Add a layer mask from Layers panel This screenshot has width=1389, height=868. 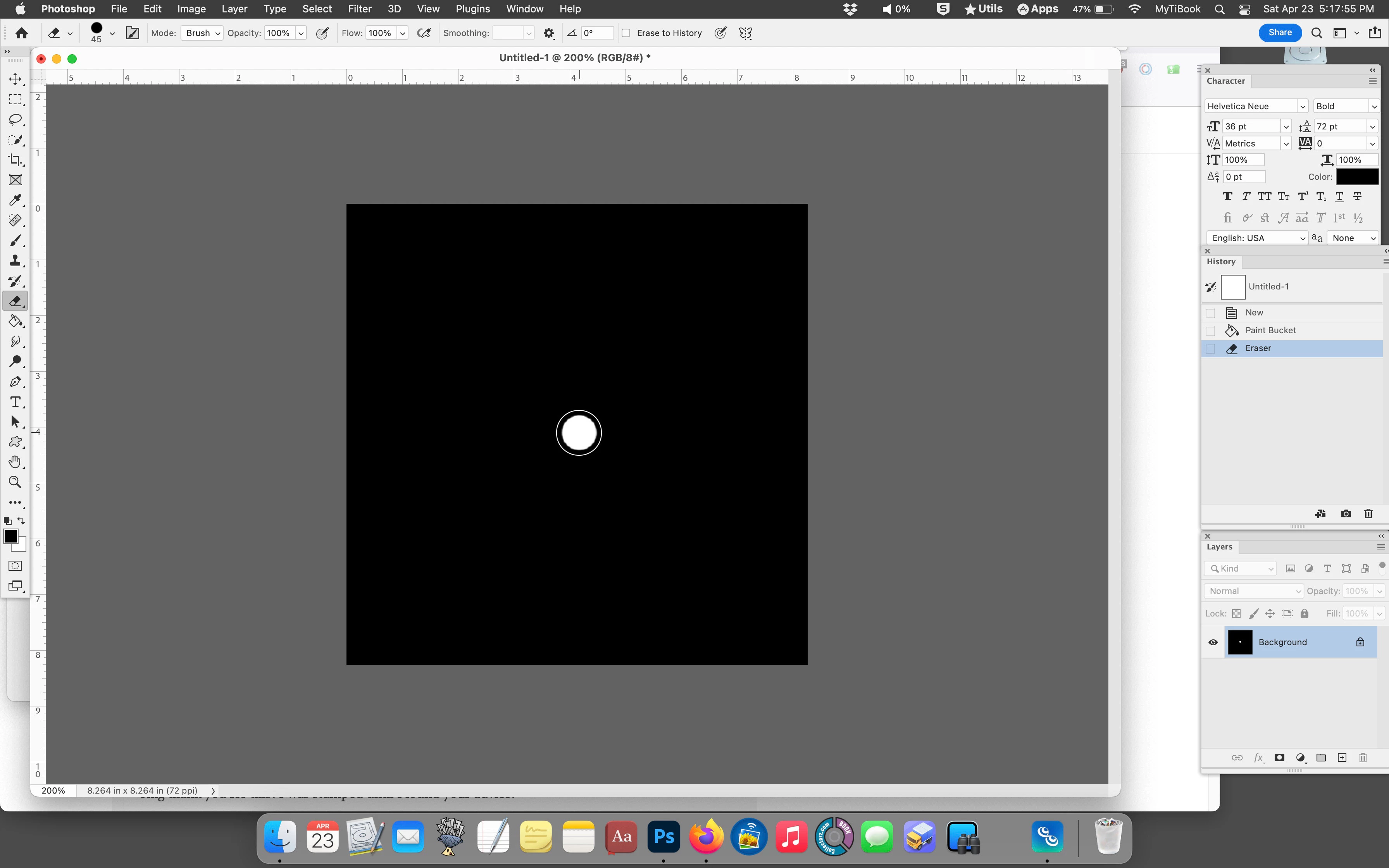coord(1279,758)
